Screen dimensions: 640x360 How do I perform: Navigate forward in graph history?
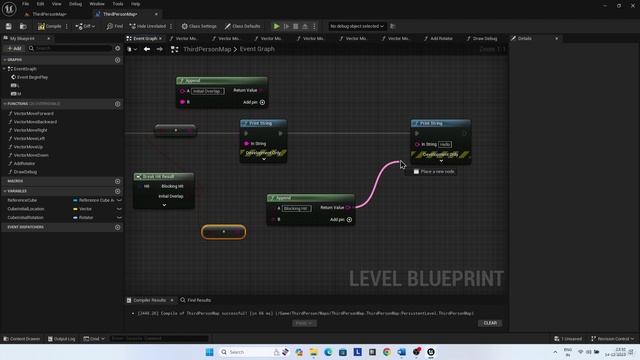tap(160, 49)
